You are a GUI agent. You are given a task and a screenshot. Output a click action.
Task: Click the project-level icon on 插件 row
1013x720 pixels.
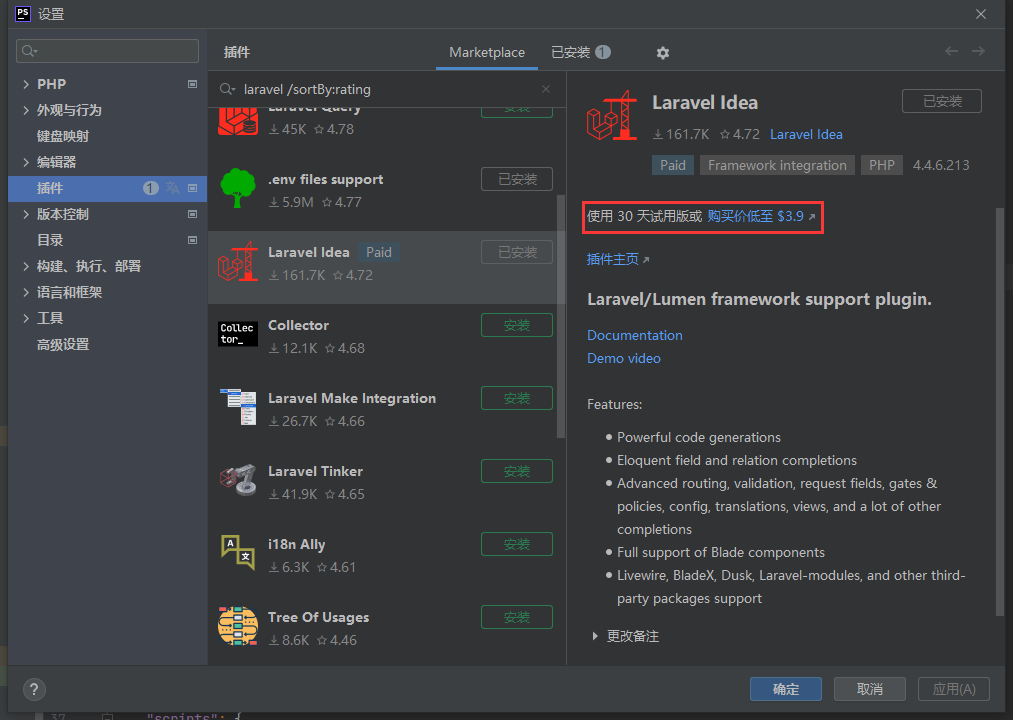click(192, 188)
